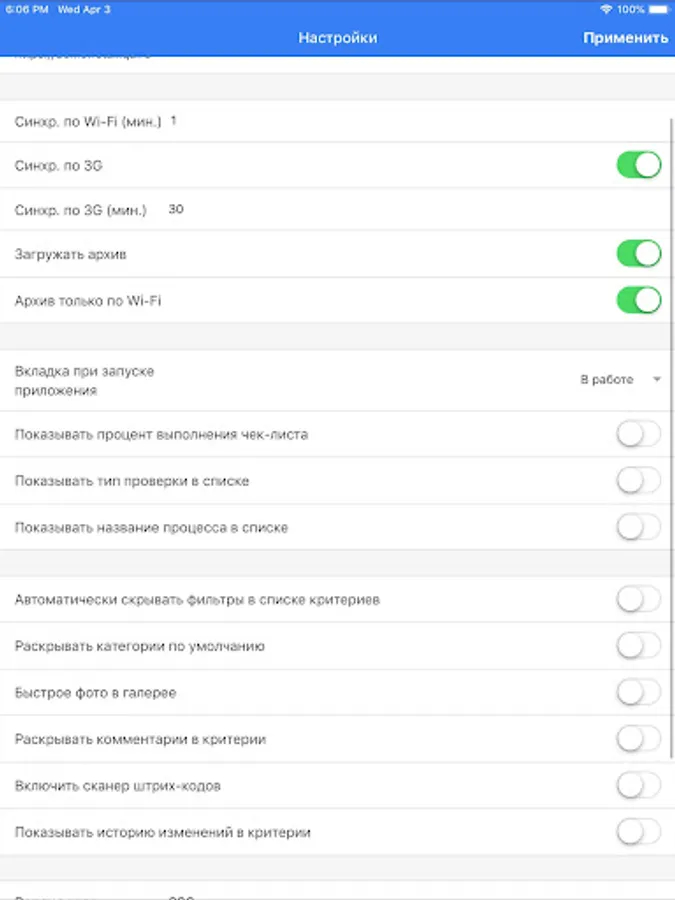Turn on Быстрое фото в галерее

coord(639,693)
